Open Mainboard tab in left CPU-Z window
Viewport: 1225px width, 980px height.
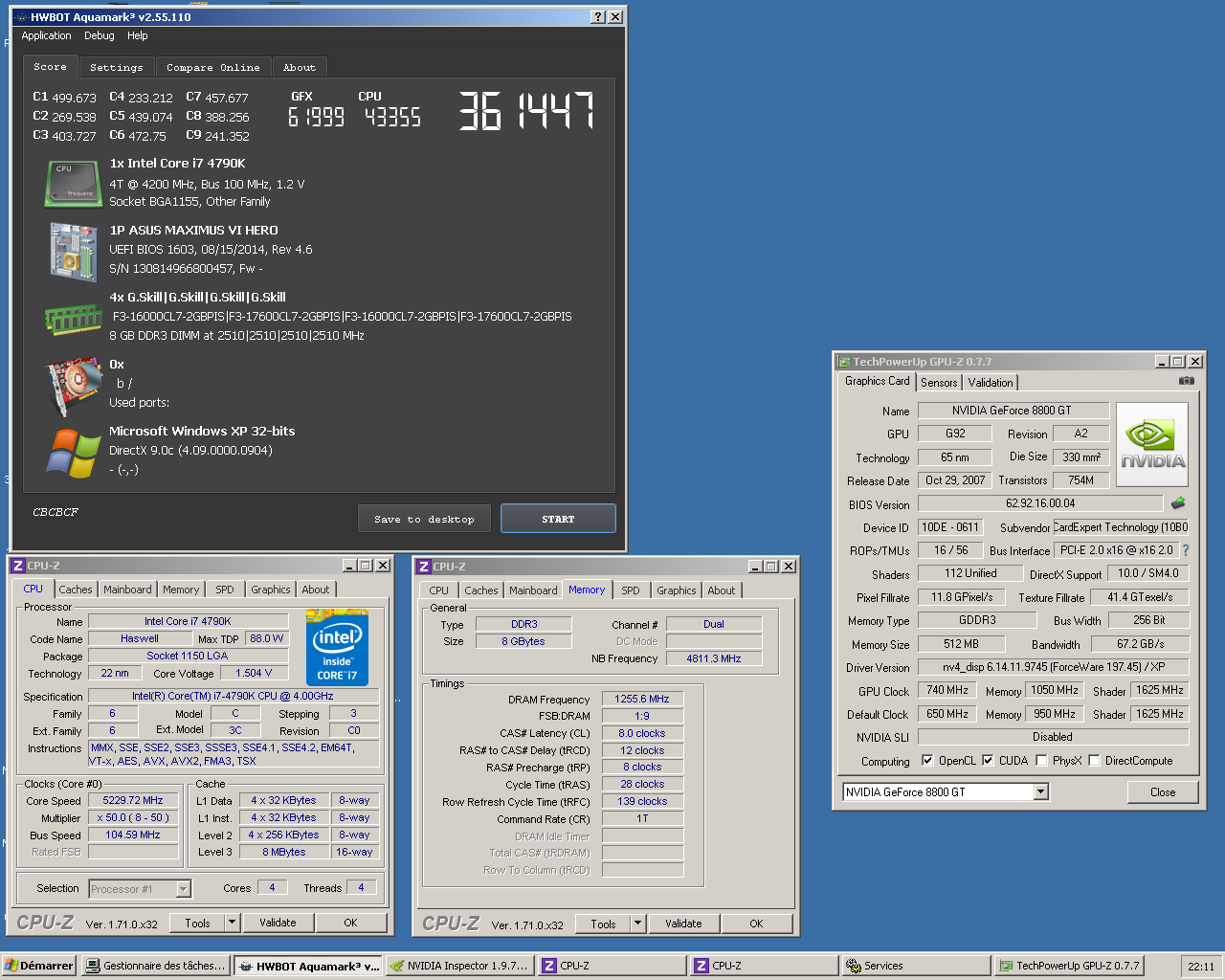pos(127,590)
